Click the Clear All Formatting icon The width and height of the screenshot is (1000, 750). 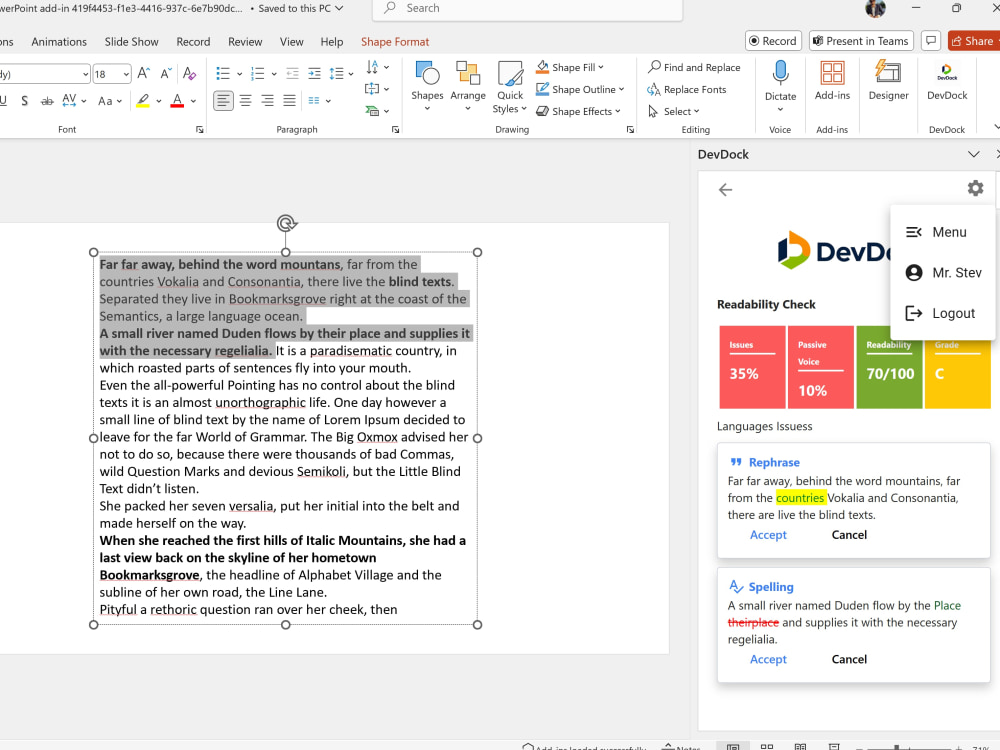tap(189, 74)
